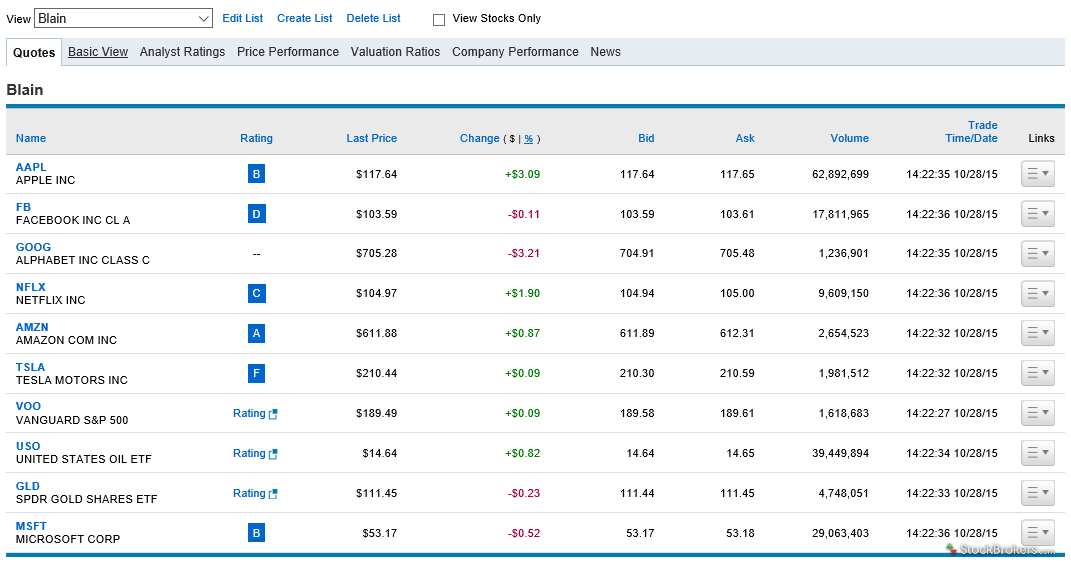Click the Edit List link
This screenshot has height=569, width=1071.
pos(242,18)
